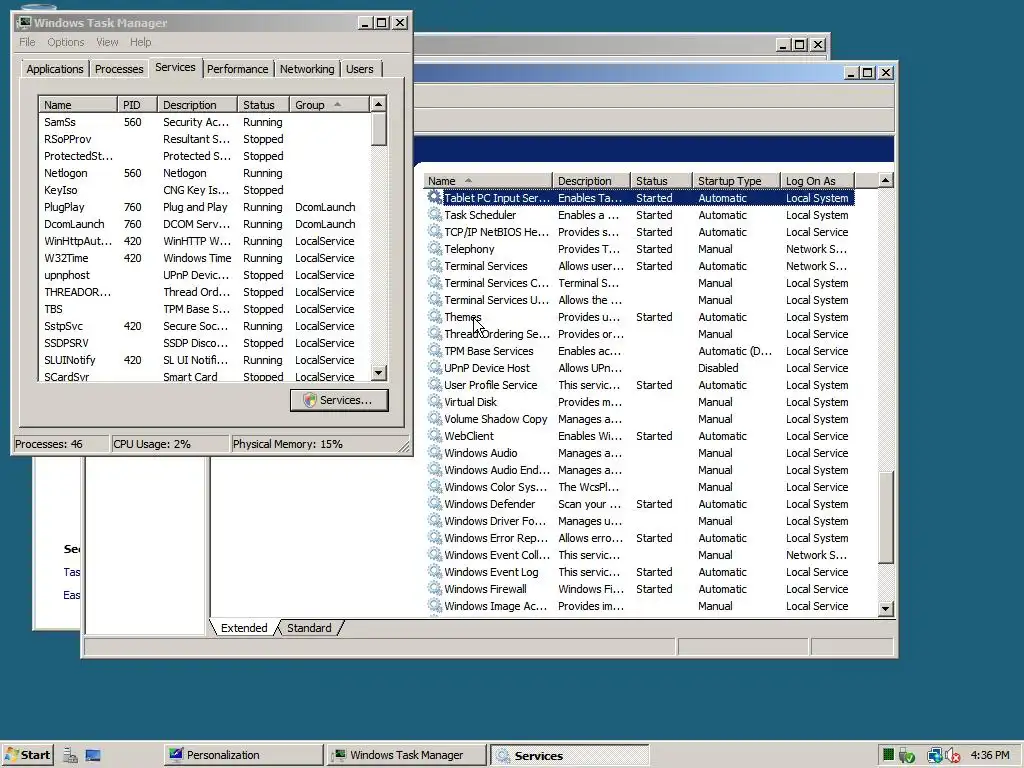The width and height of the screenshot is (1024, 768).
Task: Select the SamSs service in Task Manager
Action: tap(204, 122)
